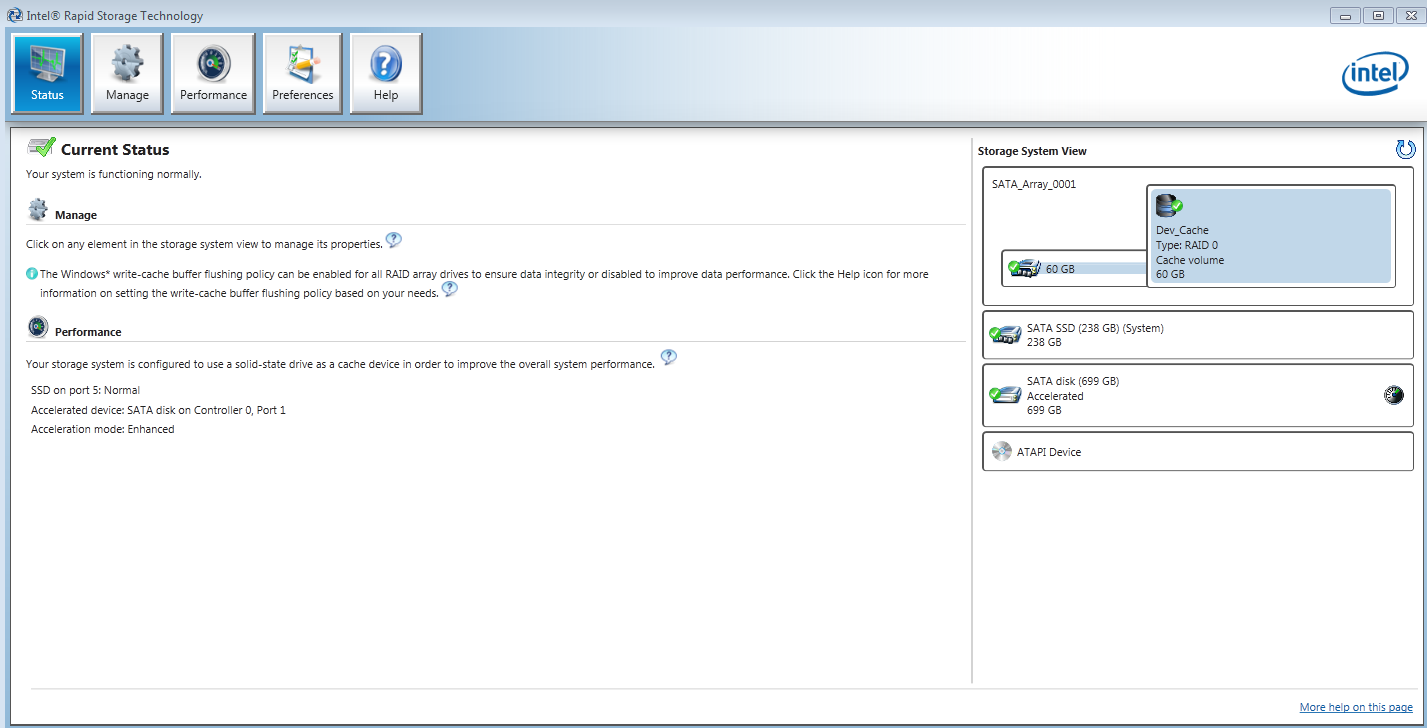The height and width of the screenshot is (728, 1427).
Task: Restore down the application window
Action: 1378,15
